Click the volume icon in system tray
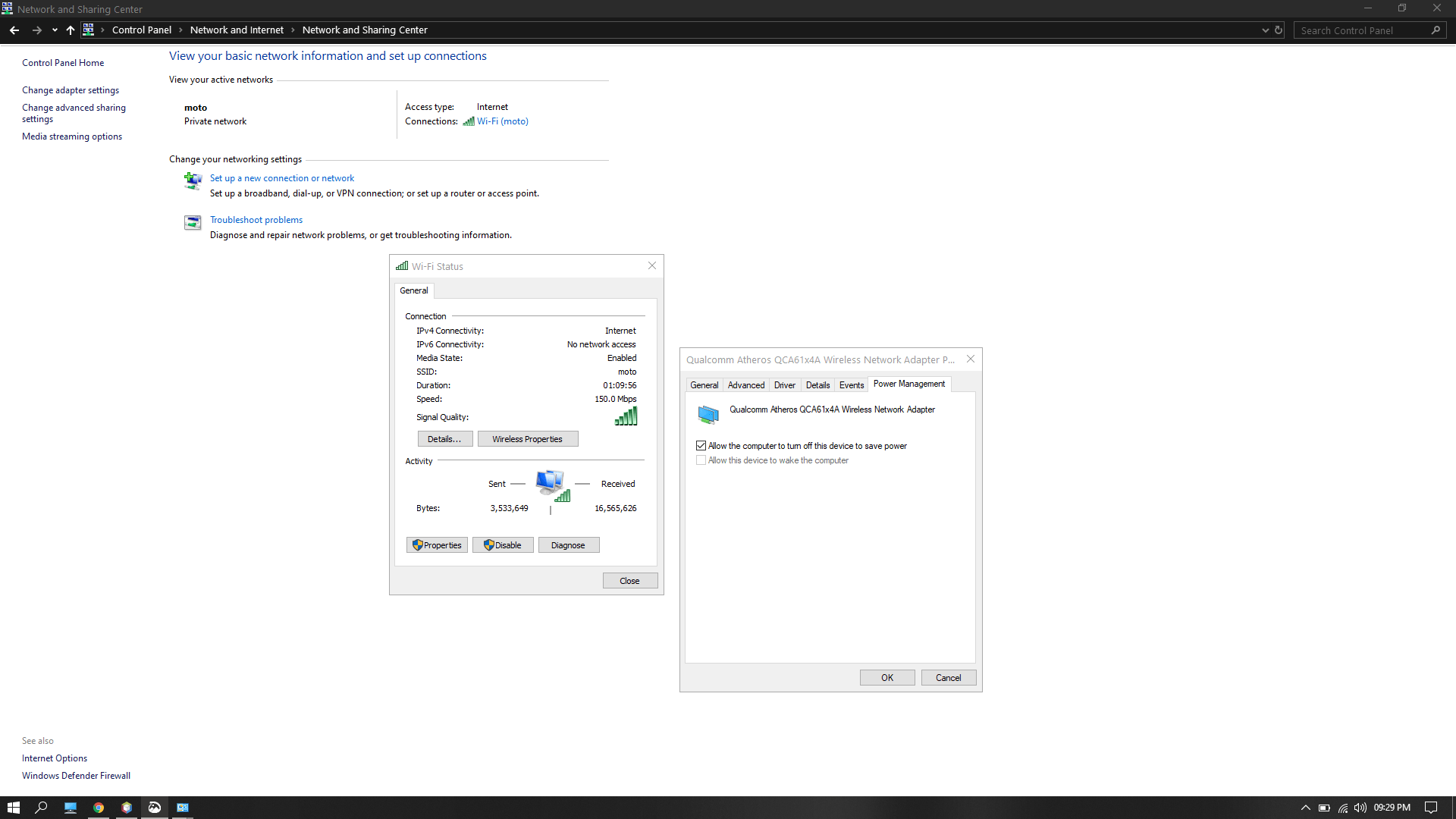 coord(1360,808)
